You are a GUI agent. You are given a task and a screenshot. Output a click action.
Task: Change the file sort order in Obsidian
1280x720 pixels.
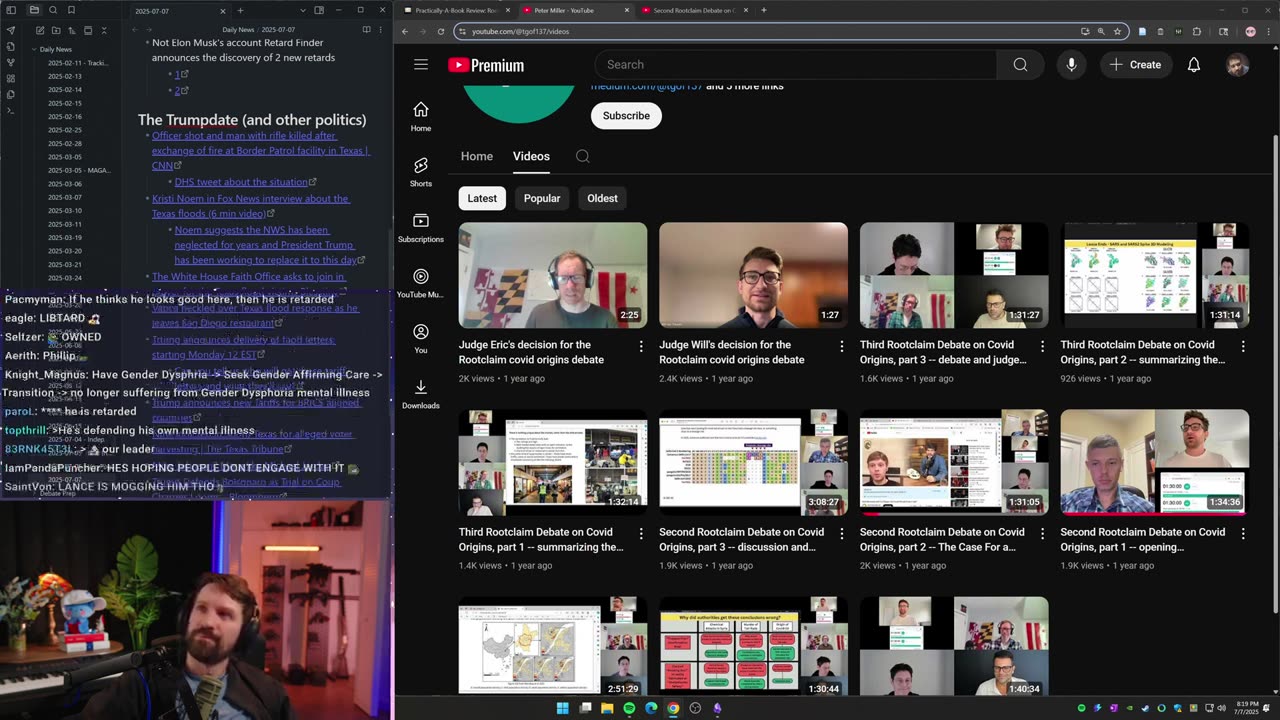(72, 31)
